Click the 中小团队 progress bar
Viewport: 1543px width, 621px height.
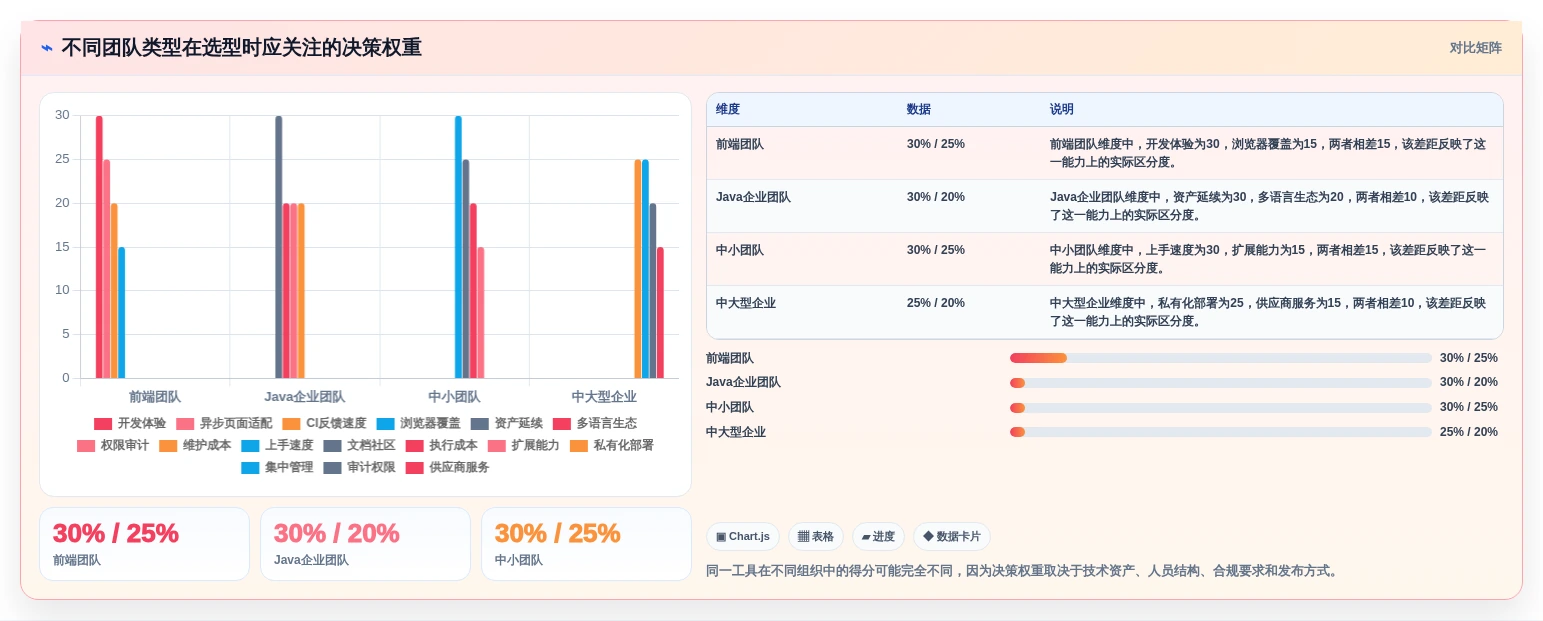click(x=1221, y=407)
